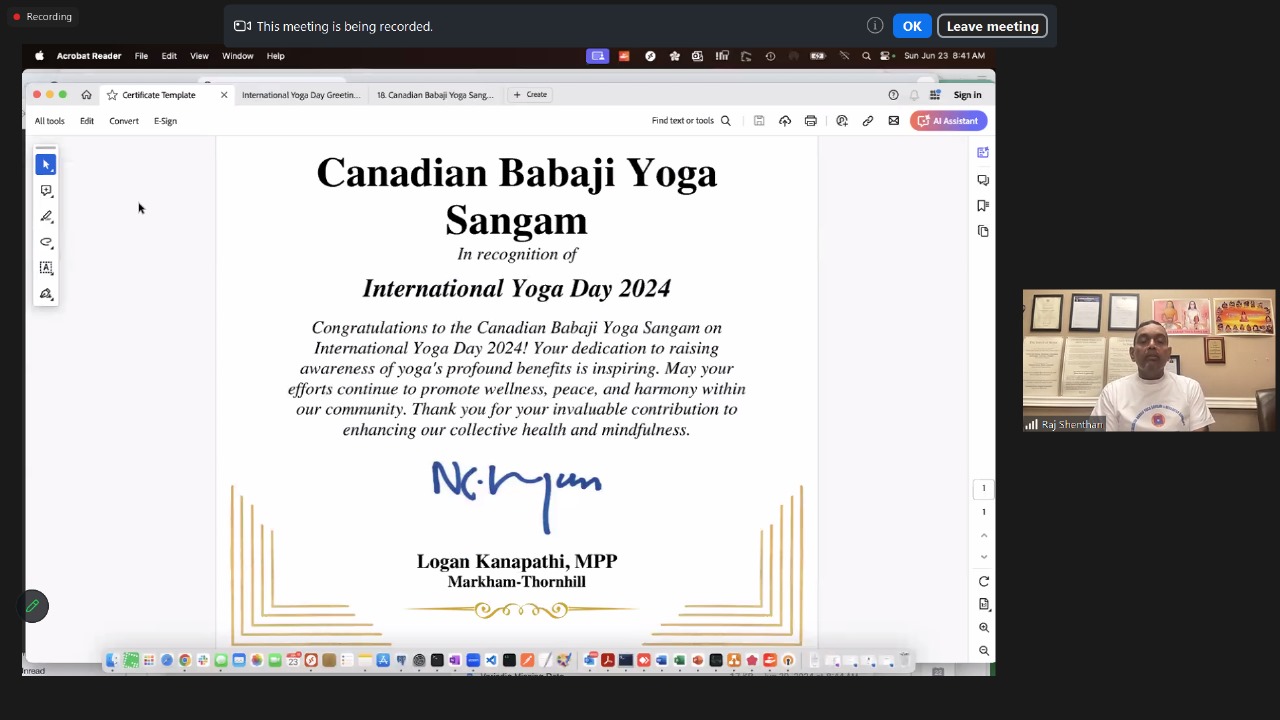Viewport: 1280px width, 720px height.
Task: Acknowledge recording notice with OK
Action: 912,26
